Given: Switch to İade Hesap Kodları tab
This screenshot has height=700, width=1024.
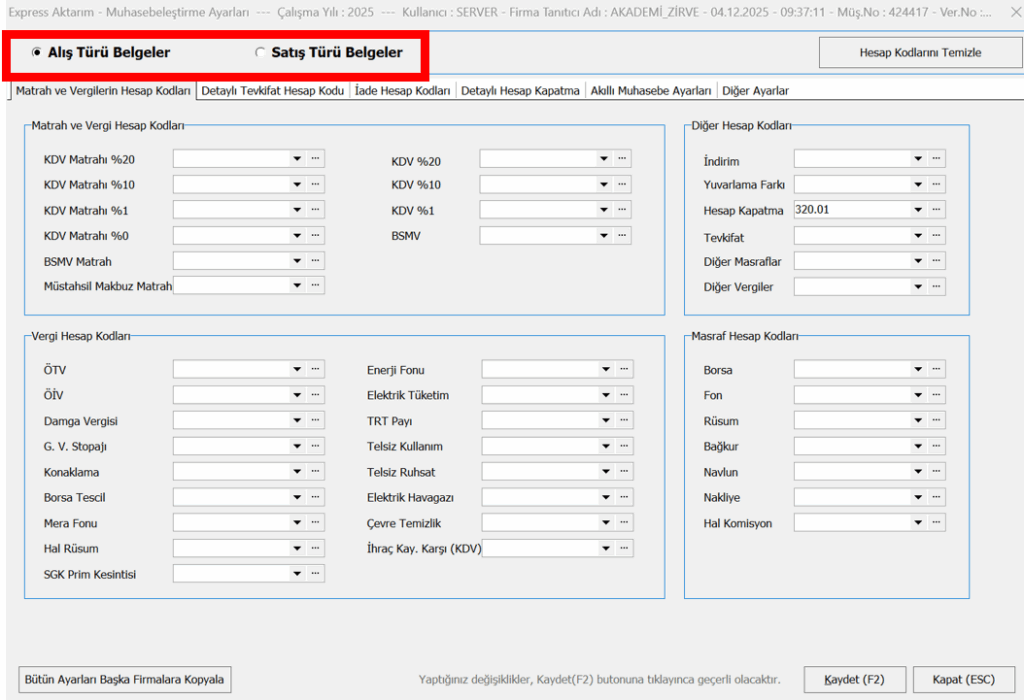Looking at the screenshot, I should [x=402, y=91].
